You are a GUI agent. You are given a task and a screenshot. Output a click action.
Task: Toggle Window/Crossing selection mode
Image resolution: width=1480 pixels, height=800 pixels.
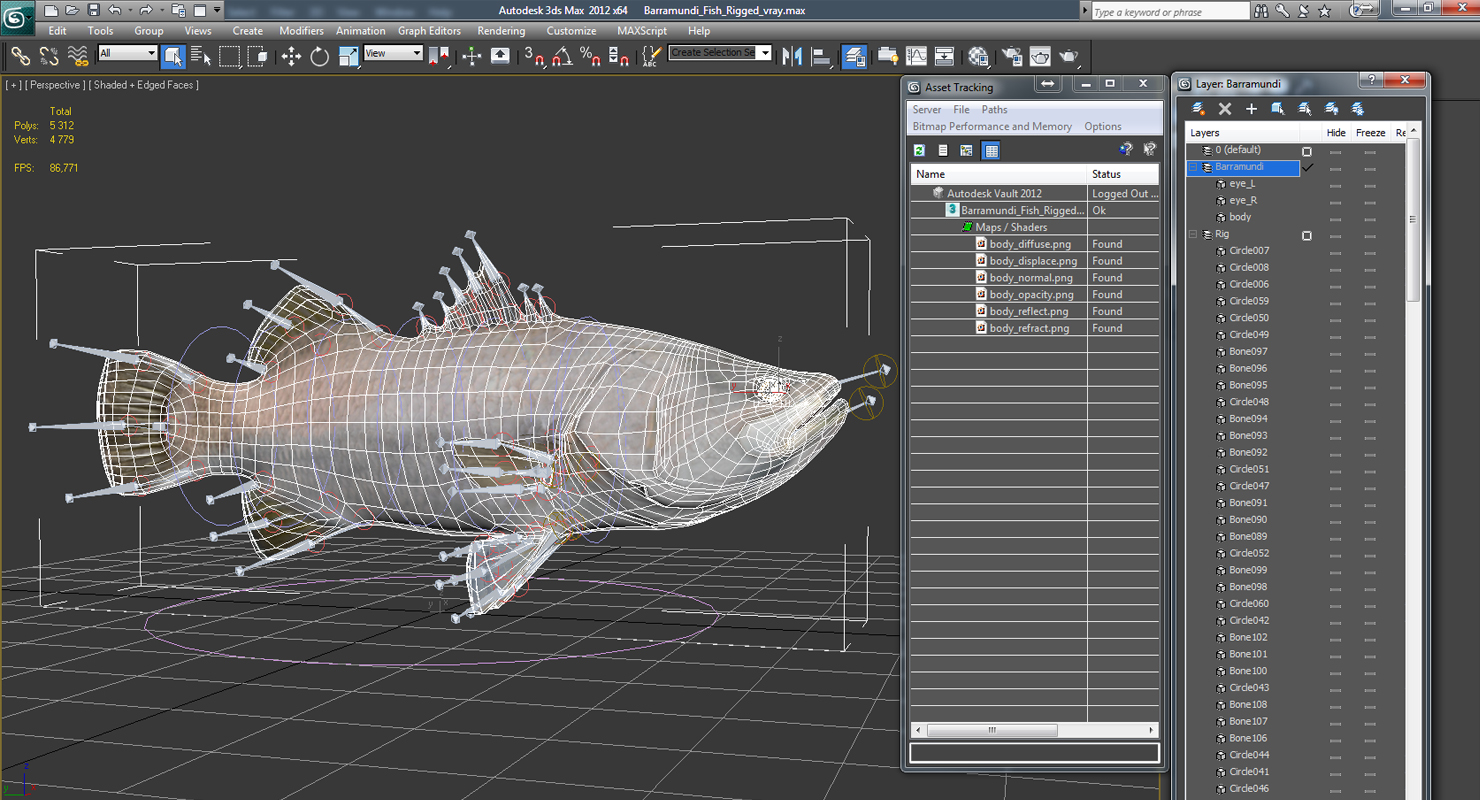pos(258,56)
